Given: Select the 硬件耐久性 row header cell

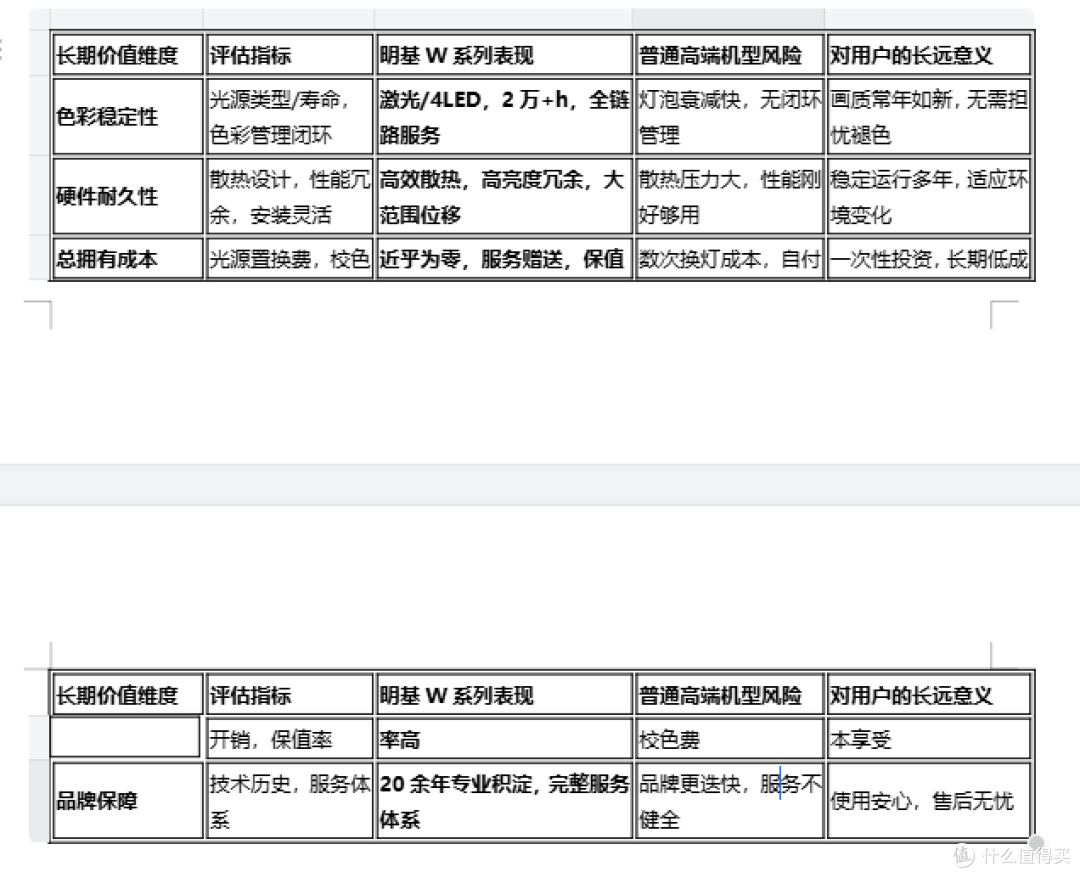Looking at the screenshot, I should pyautogui.click(x=128, y=196).
